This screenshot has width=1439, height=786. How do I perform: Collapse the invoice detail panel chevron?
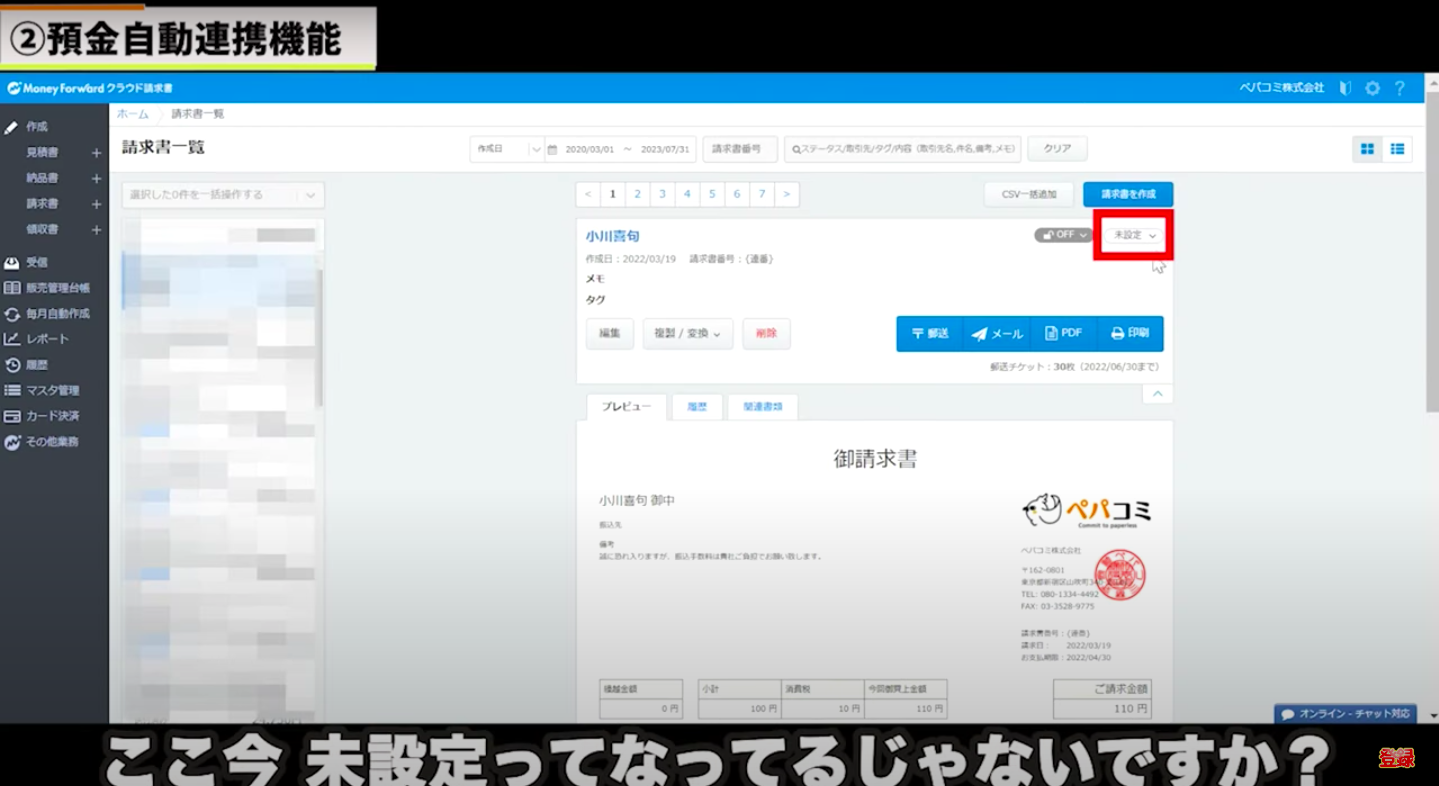(x=1157, y=394)
